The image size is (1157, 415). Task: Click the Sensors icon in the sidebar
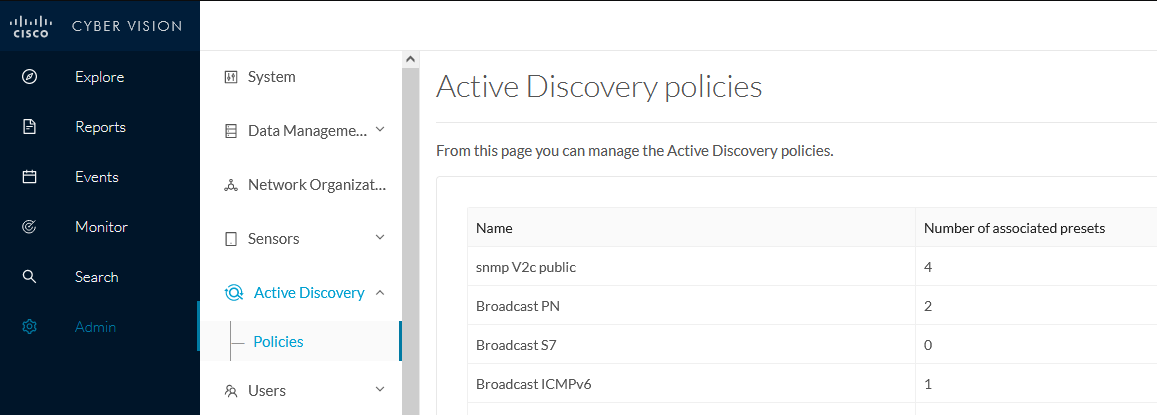[x=231, y=239]
